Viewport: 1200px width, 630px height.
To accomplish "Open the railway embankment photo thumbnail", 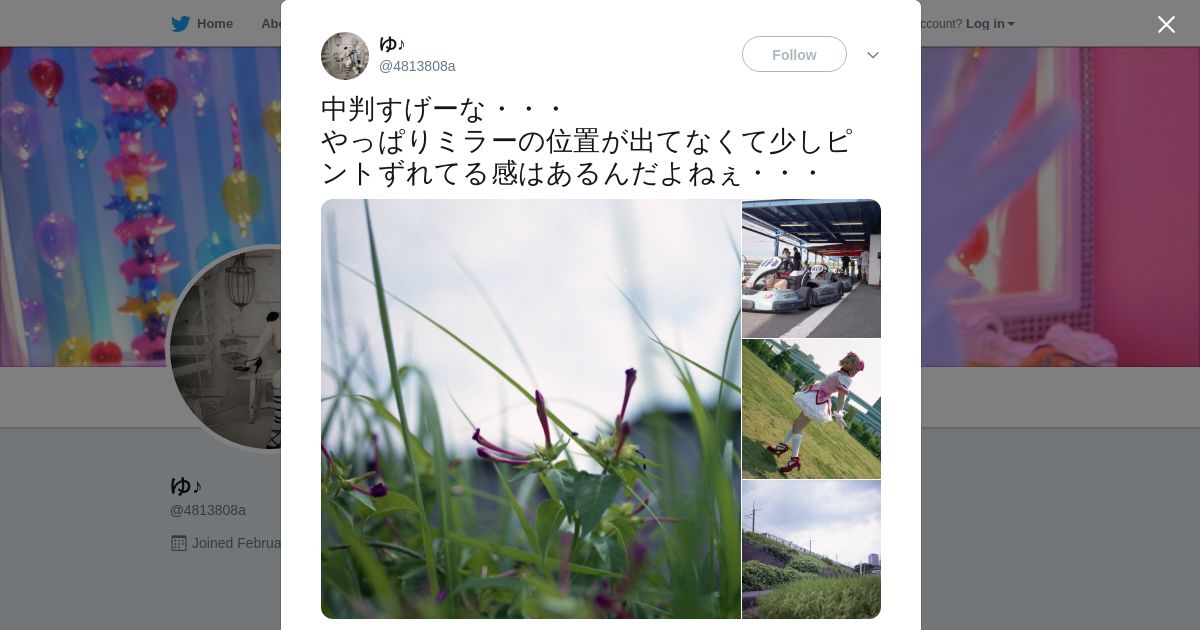I will coord(811,550).
